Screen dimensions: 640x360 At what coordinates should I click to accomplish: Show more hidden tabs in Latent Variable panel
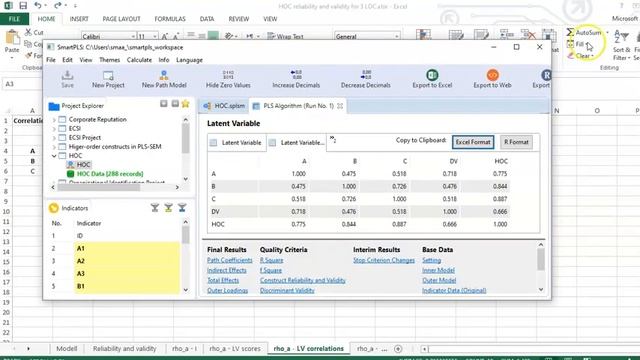tap(333, 139)
